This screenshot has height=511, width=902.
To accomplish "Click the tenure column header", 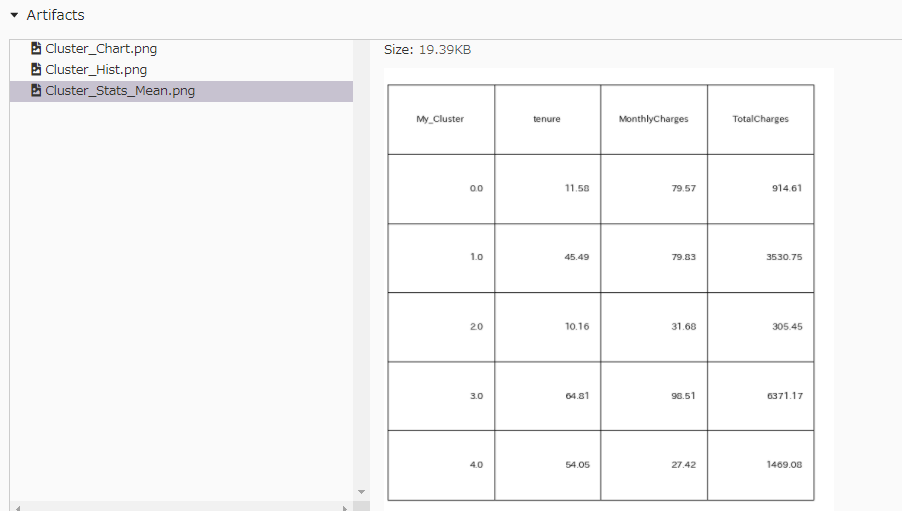I will coord(546,119).
